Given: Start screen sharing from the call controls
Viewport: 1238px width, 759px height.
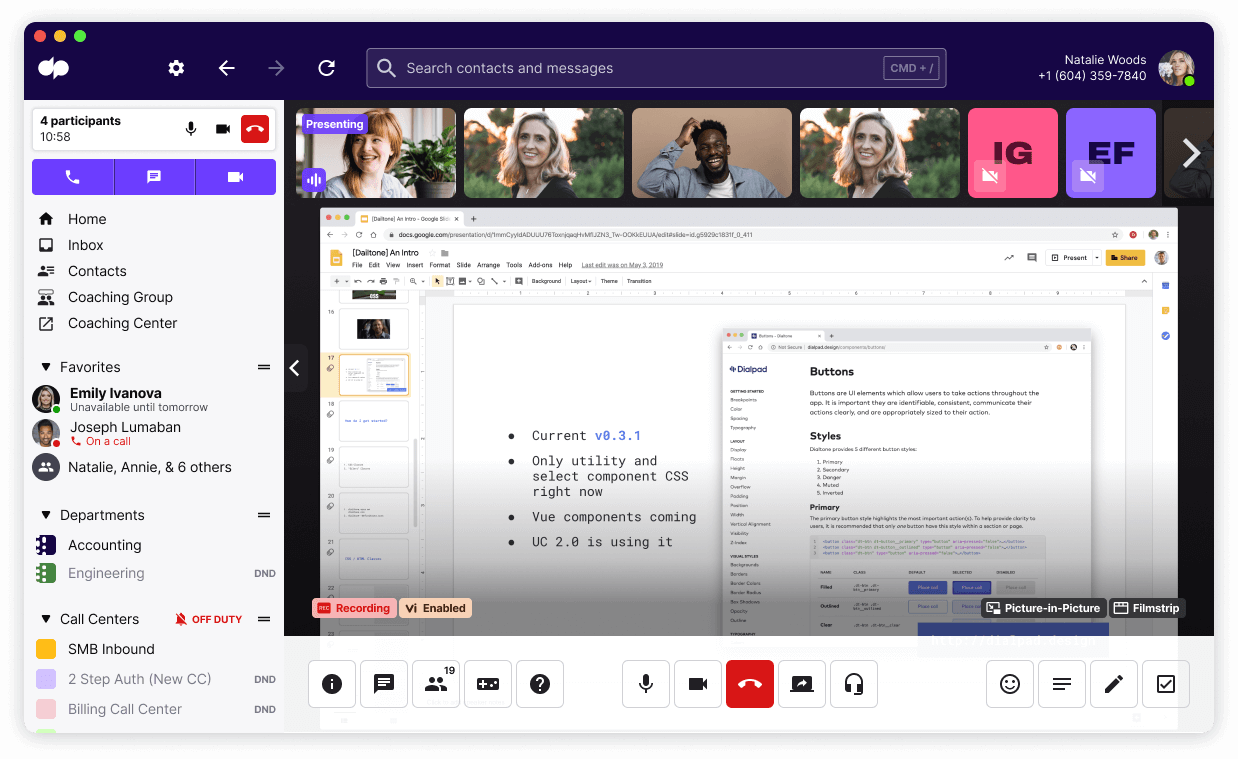Looking at the screenshot, I should [801, 684].
